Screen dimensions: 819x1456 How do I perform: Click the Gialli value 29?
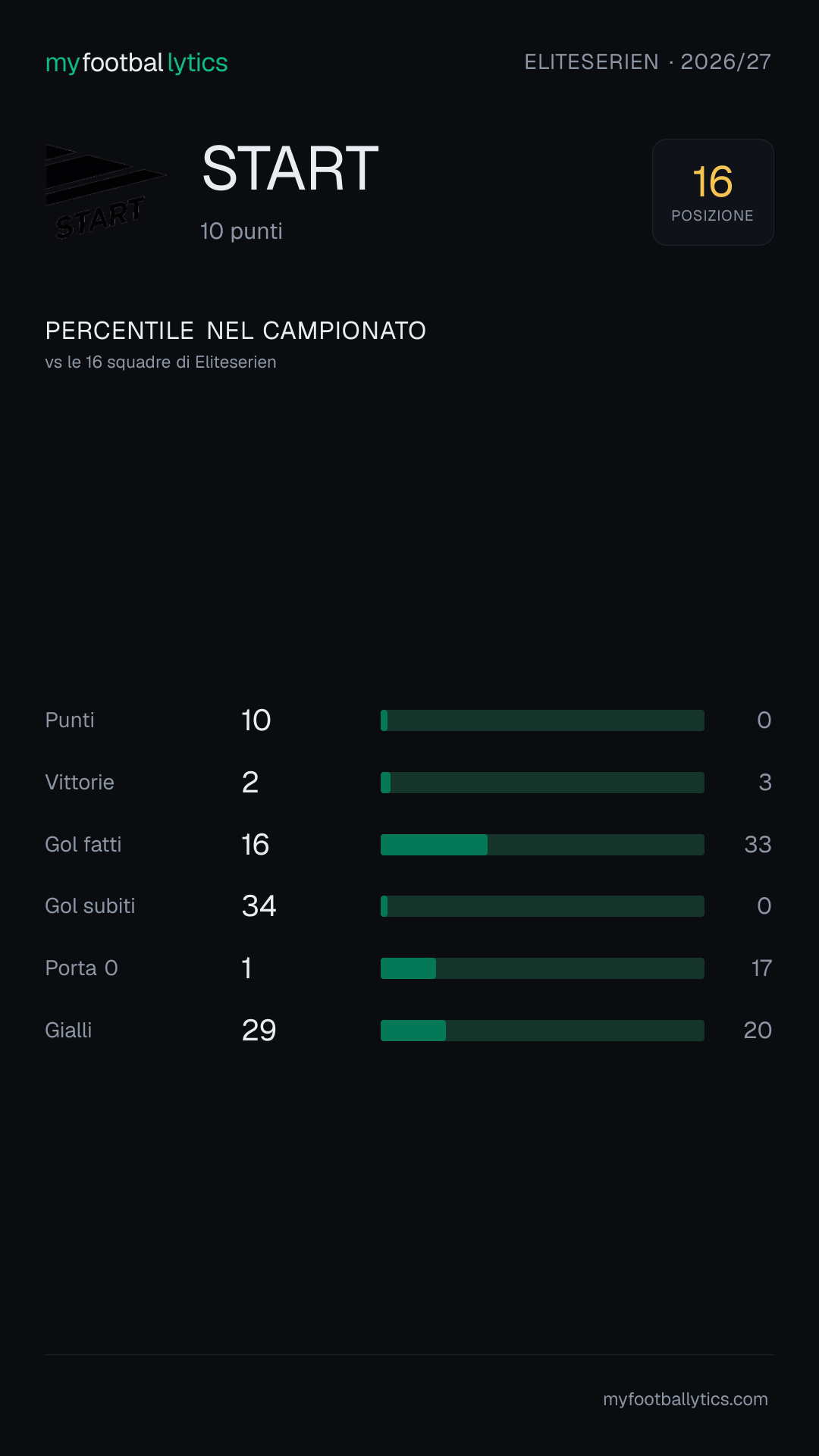click(259, 1031)
